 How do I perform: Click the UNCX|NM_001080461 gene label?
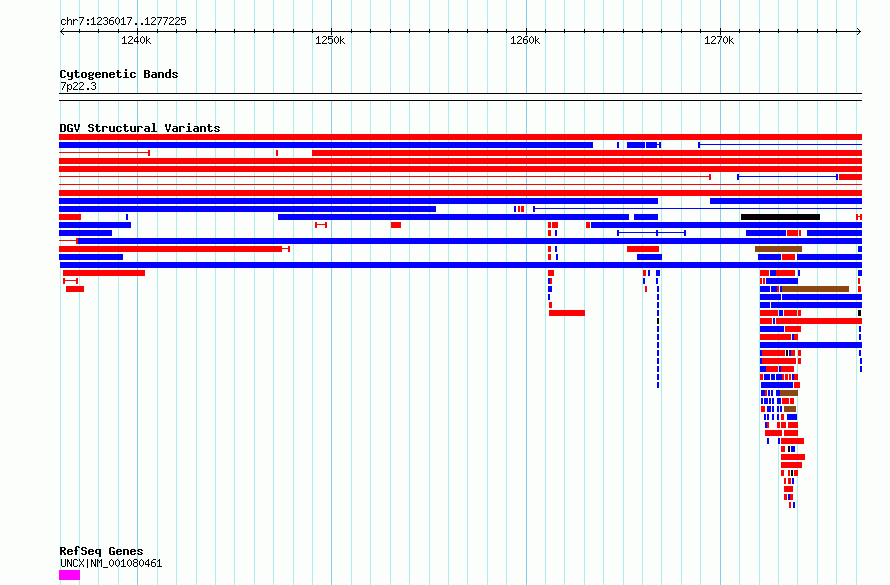click(x=111, y=563)
